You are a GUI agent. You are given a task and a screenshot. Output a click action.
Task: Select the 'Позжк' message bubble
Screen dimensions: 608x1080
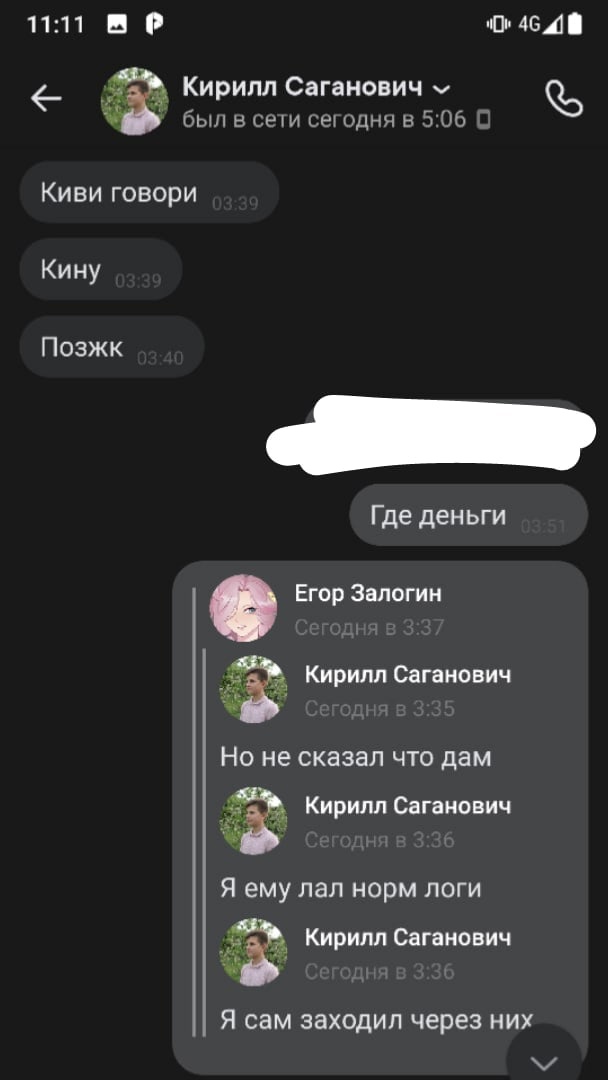pos(112,346)
